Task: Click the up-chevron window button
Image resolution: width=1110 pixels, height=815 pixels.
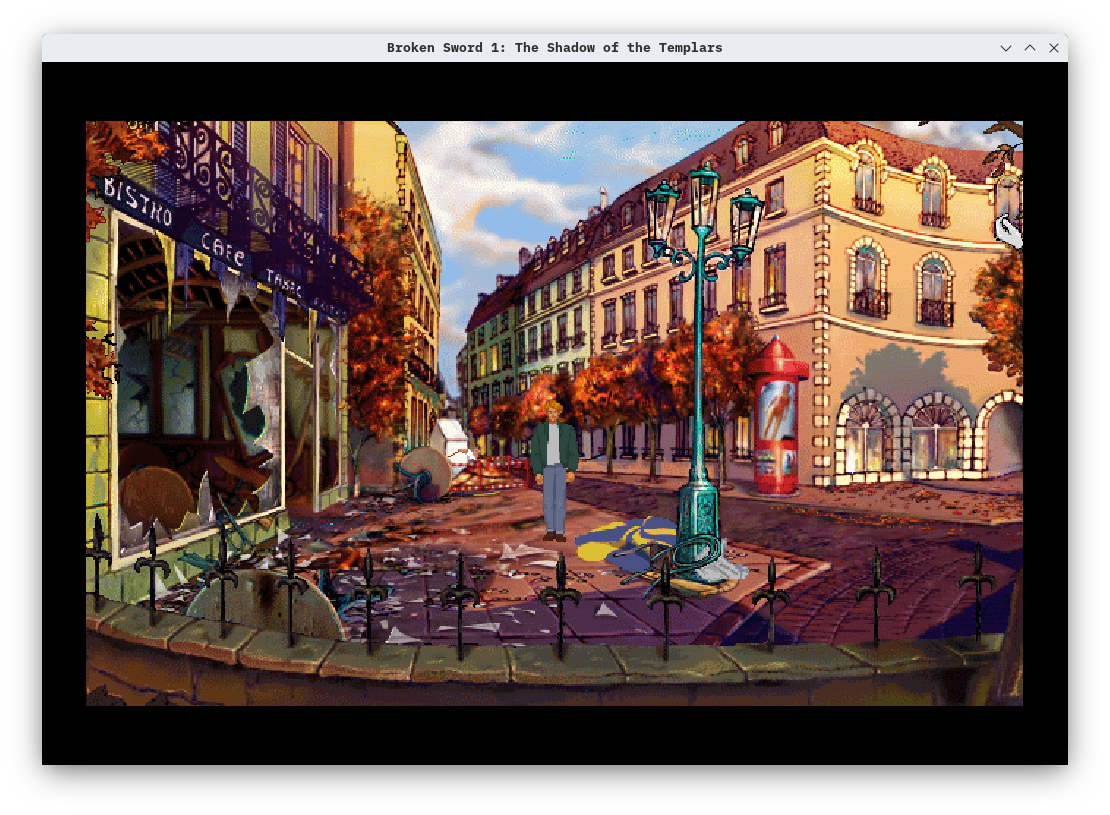Action: 1030,48
